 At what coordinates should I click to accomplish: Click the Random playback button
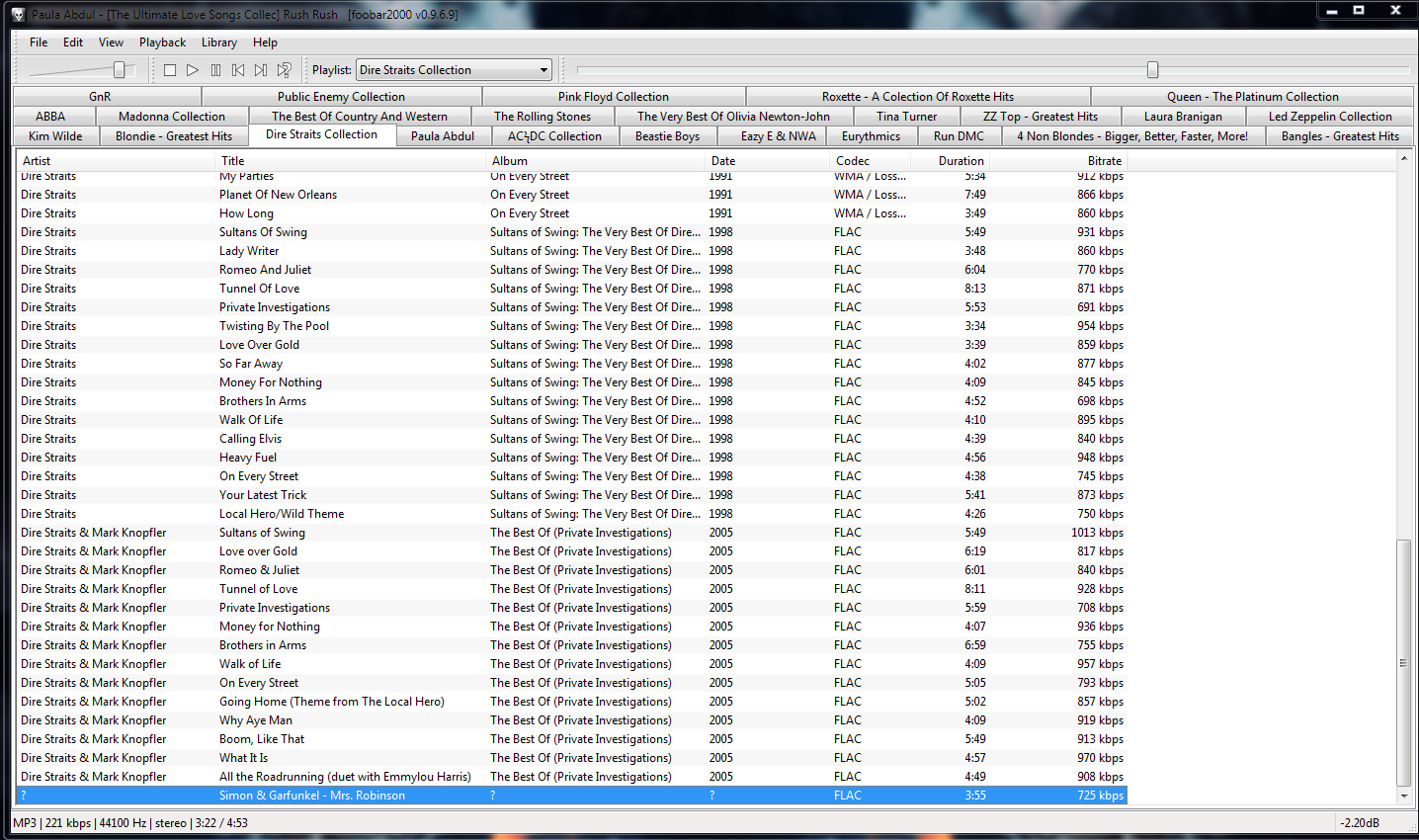(x=285, y=70)
